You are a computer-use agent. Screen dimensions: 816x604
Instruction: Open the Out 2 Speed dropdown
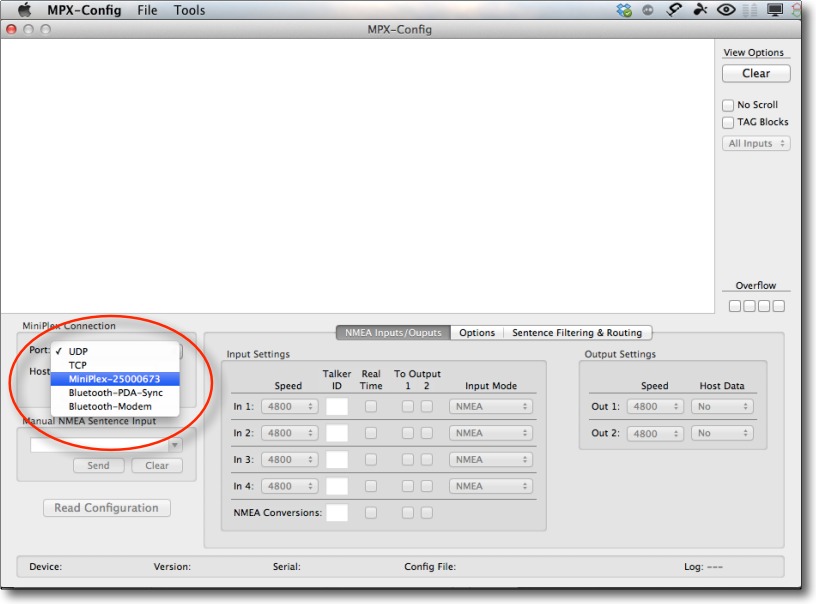[655, 433]
